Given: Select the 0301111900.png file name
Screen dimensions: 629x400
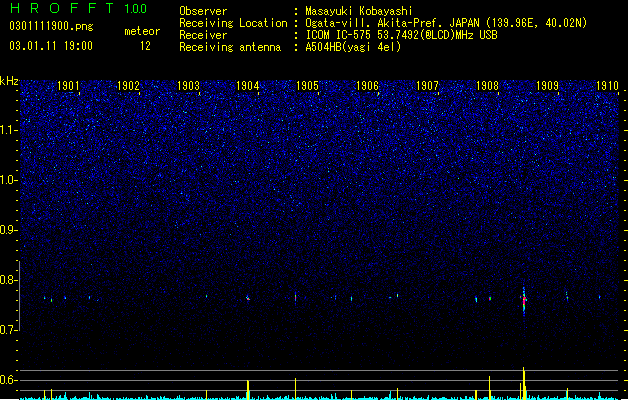Looking at the screenshot, I should coord(51,26).
